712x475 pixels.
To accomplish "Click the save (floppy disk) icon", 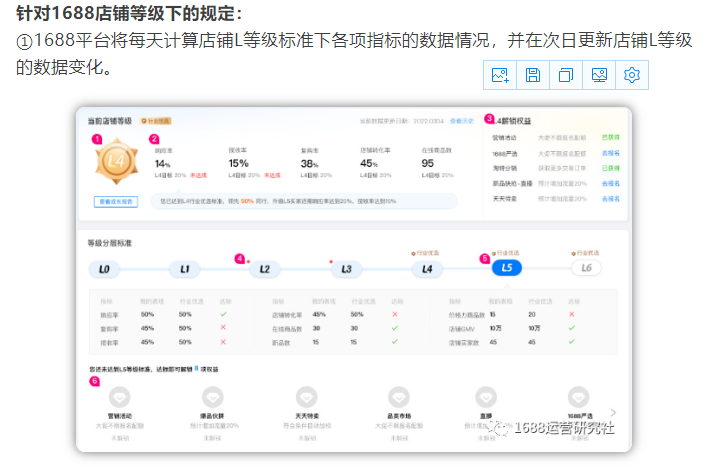I will [x=533, y=75].
